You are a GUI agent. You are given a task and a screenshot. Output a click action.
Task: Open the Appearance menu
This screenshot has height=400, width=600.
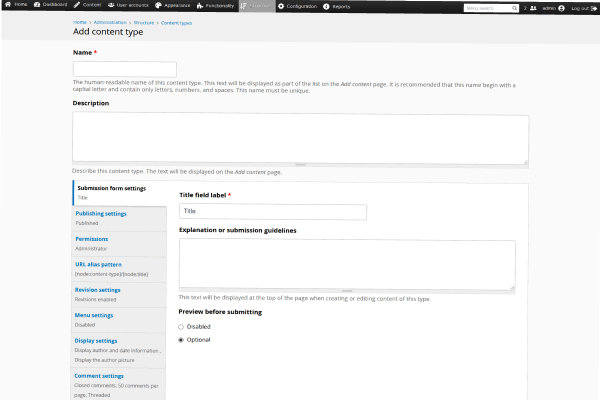(176, 6)
